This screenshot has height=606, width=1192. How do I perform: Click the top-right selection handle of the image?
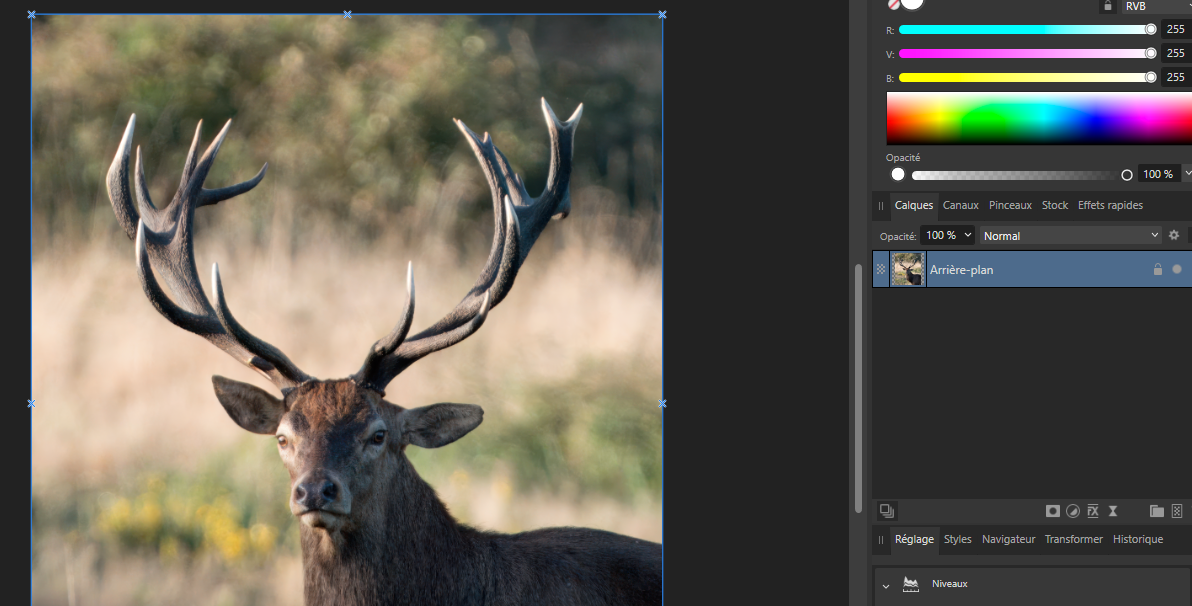pyautogui.click(x=662, y=14)
